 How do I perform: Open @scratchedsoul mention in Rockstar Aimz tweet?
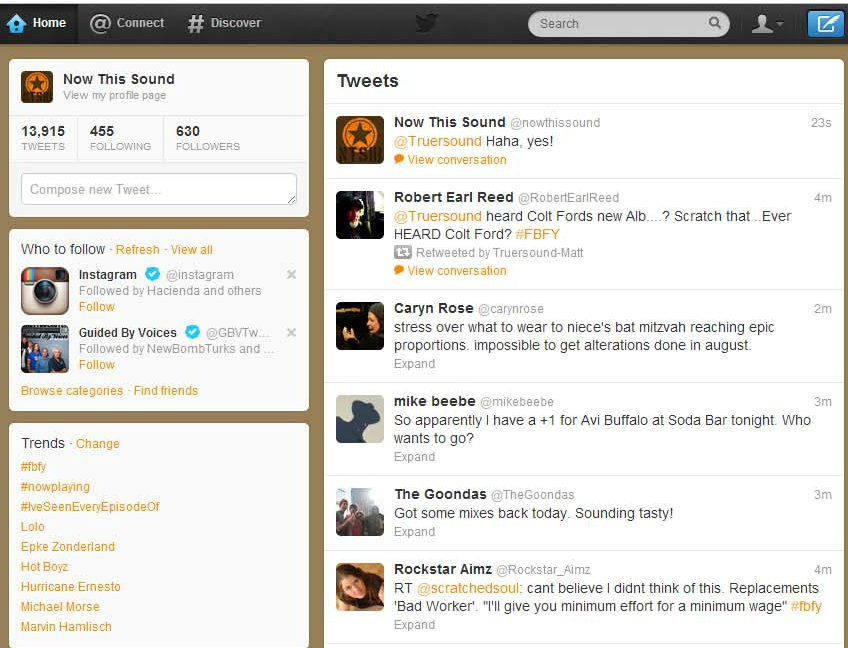coord(468,589)
